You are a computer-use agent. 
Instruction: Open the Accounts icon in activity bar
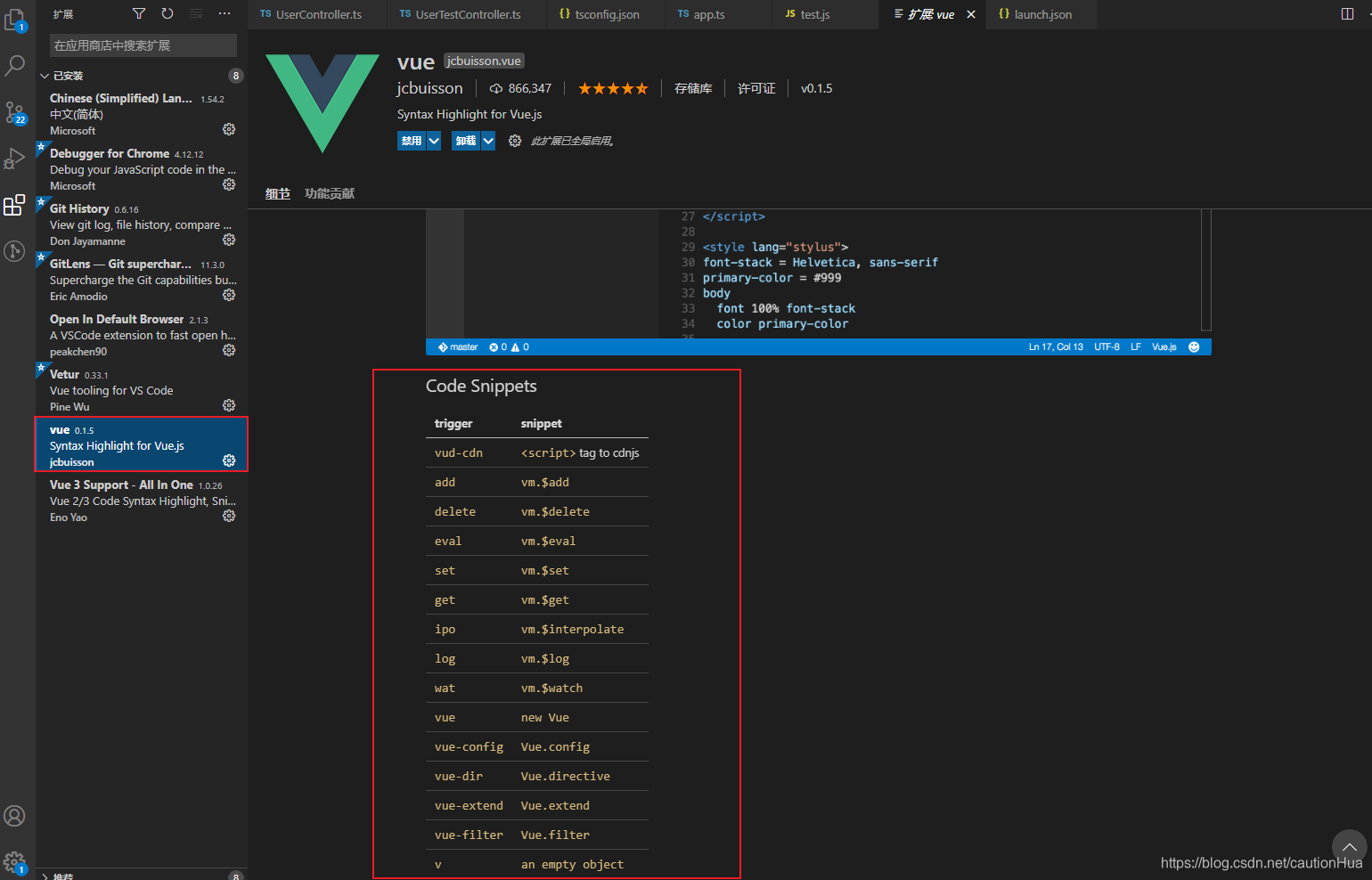tap(15, 816)
